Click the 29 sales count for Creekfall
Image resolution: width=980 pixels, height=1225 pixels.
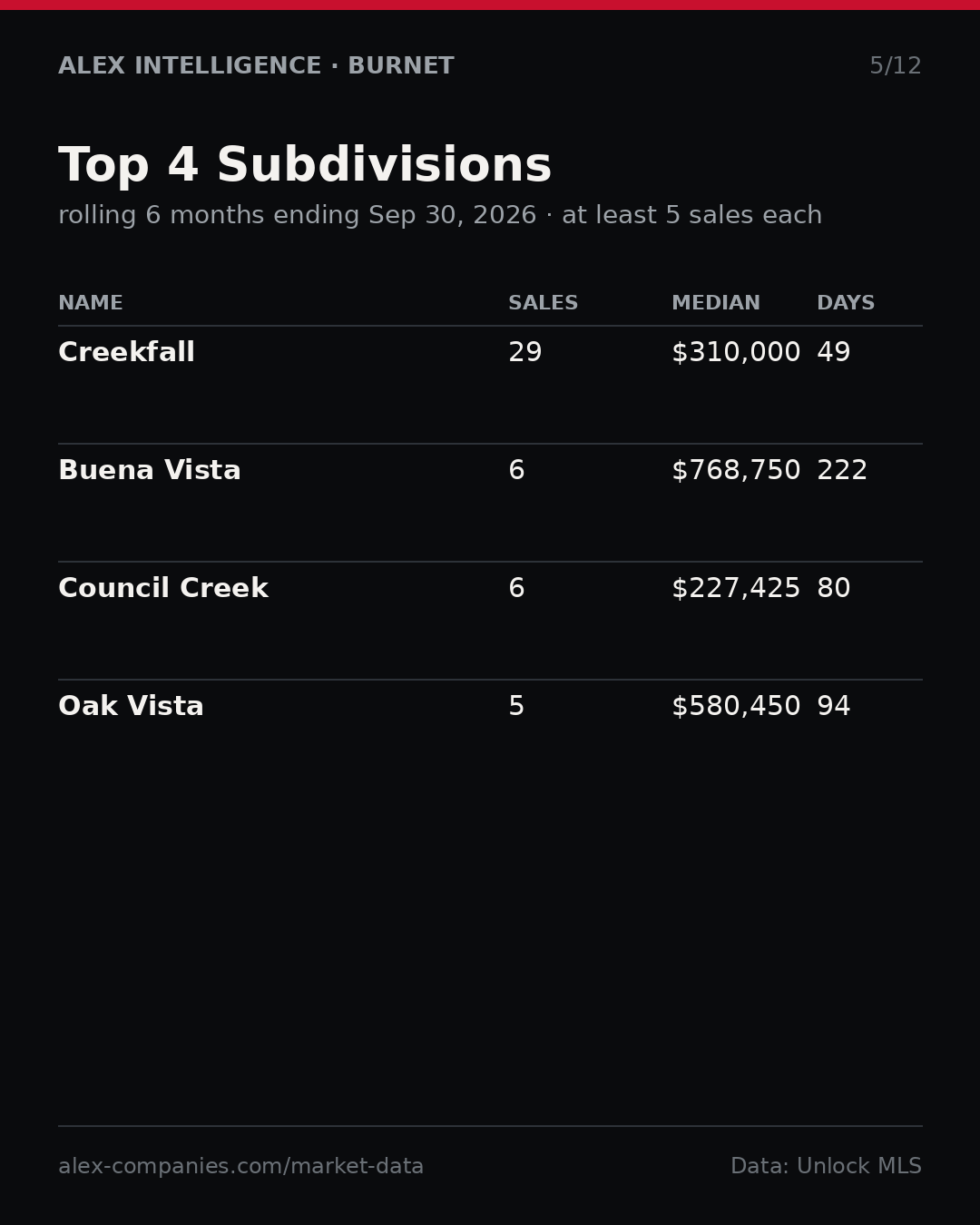[x=525, y=353]
